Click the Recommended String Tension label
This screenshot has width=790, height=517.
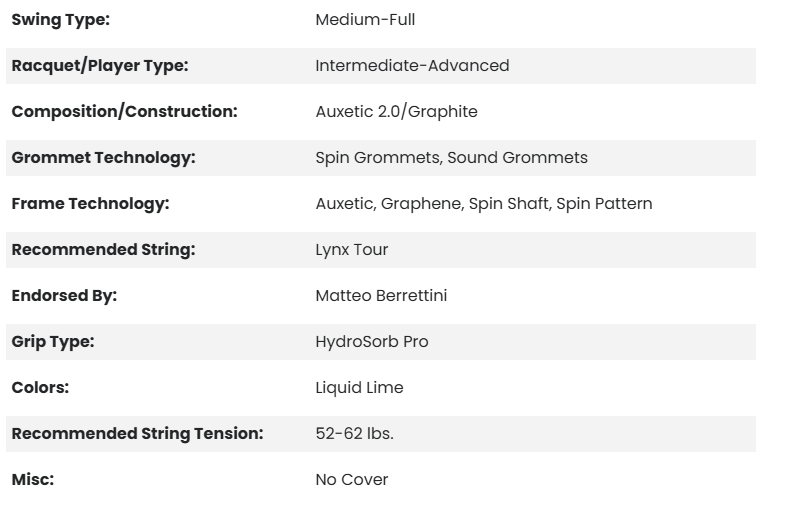click(137, 434)
